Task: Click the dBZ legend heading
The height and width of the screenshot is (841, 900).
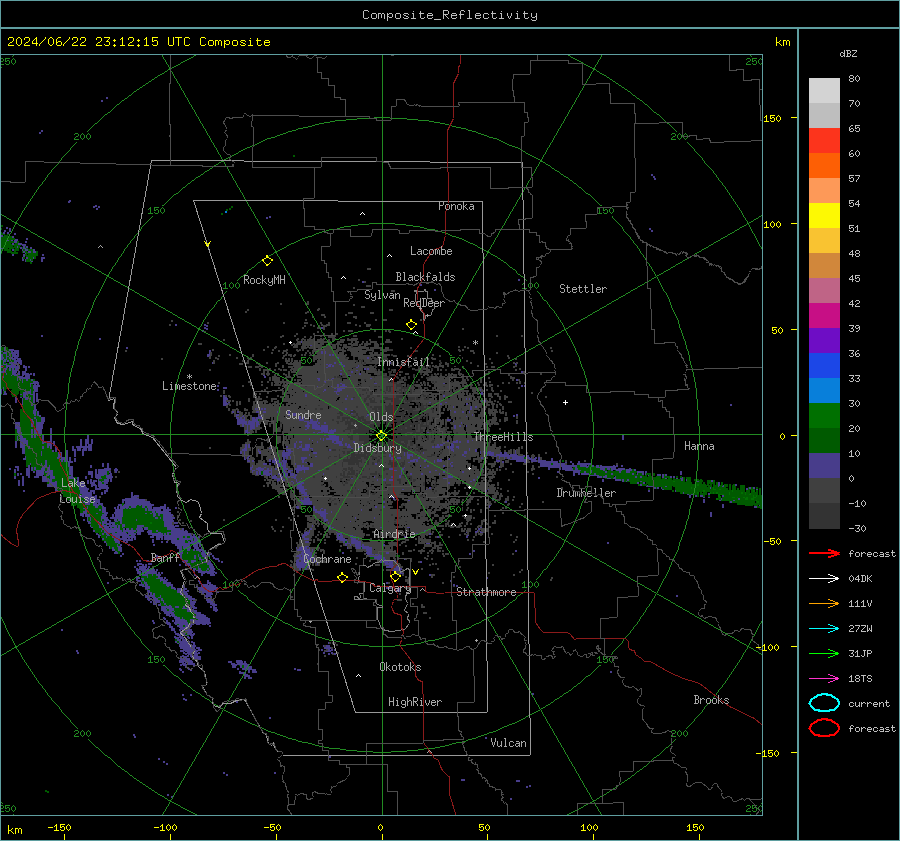Action: [848, 53]
